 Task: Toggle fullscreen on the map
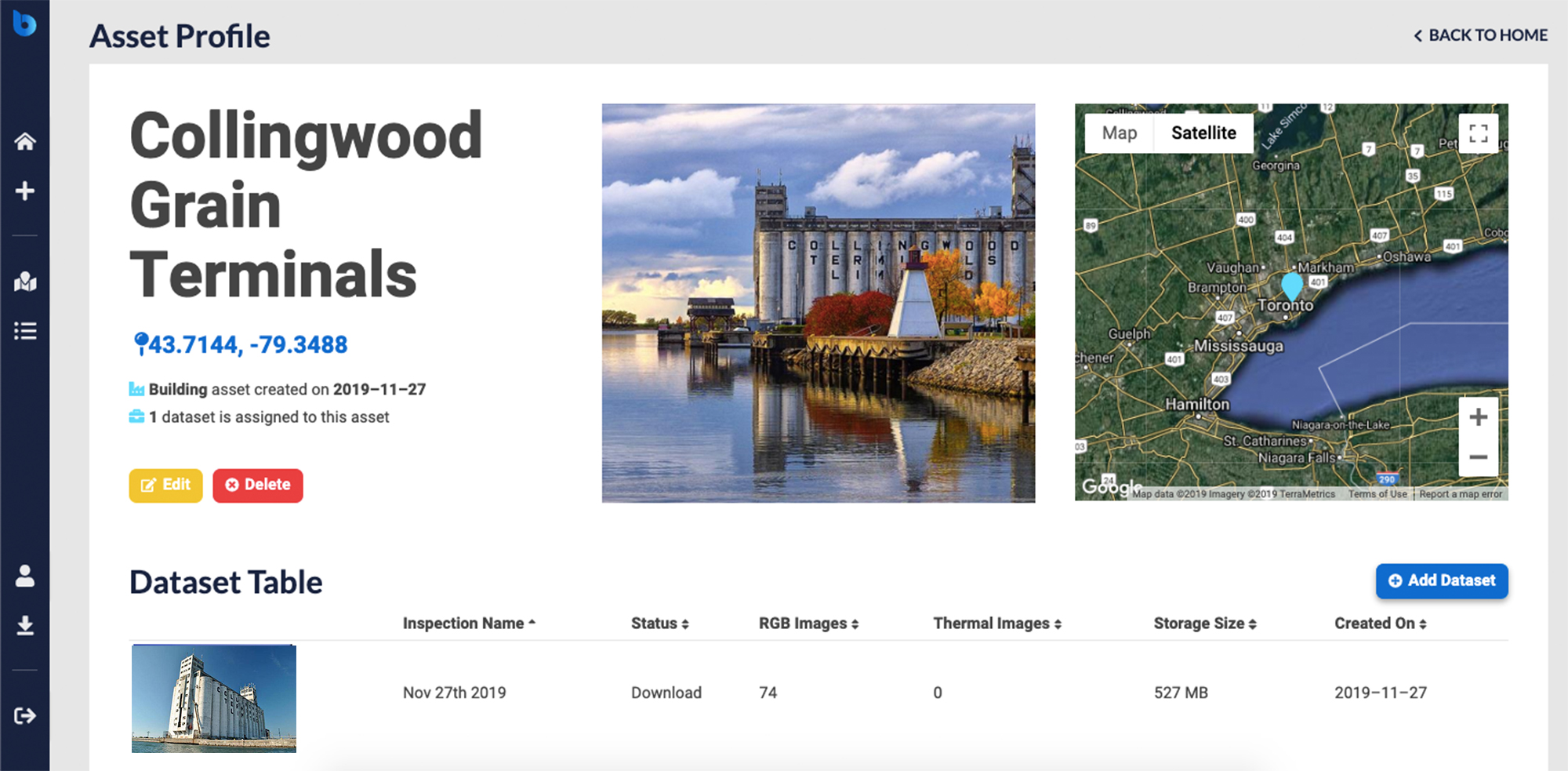tap(1478, 133)
